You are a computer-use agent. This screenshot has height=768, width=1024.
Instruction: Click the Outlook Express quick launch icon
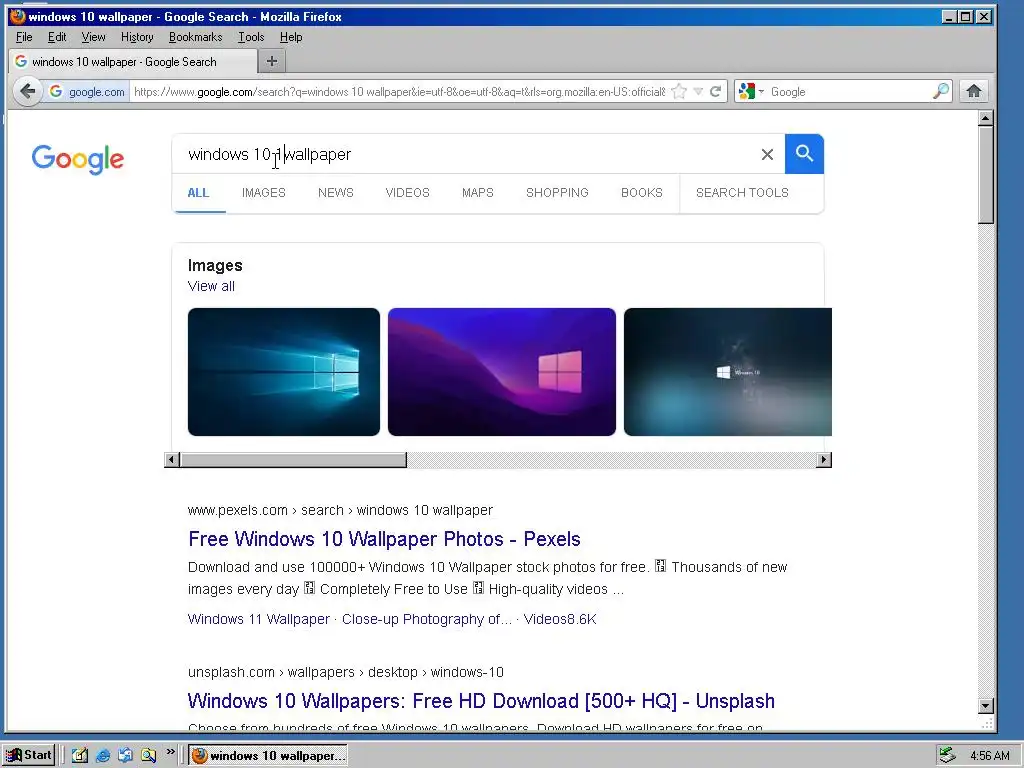pos(125,755)
